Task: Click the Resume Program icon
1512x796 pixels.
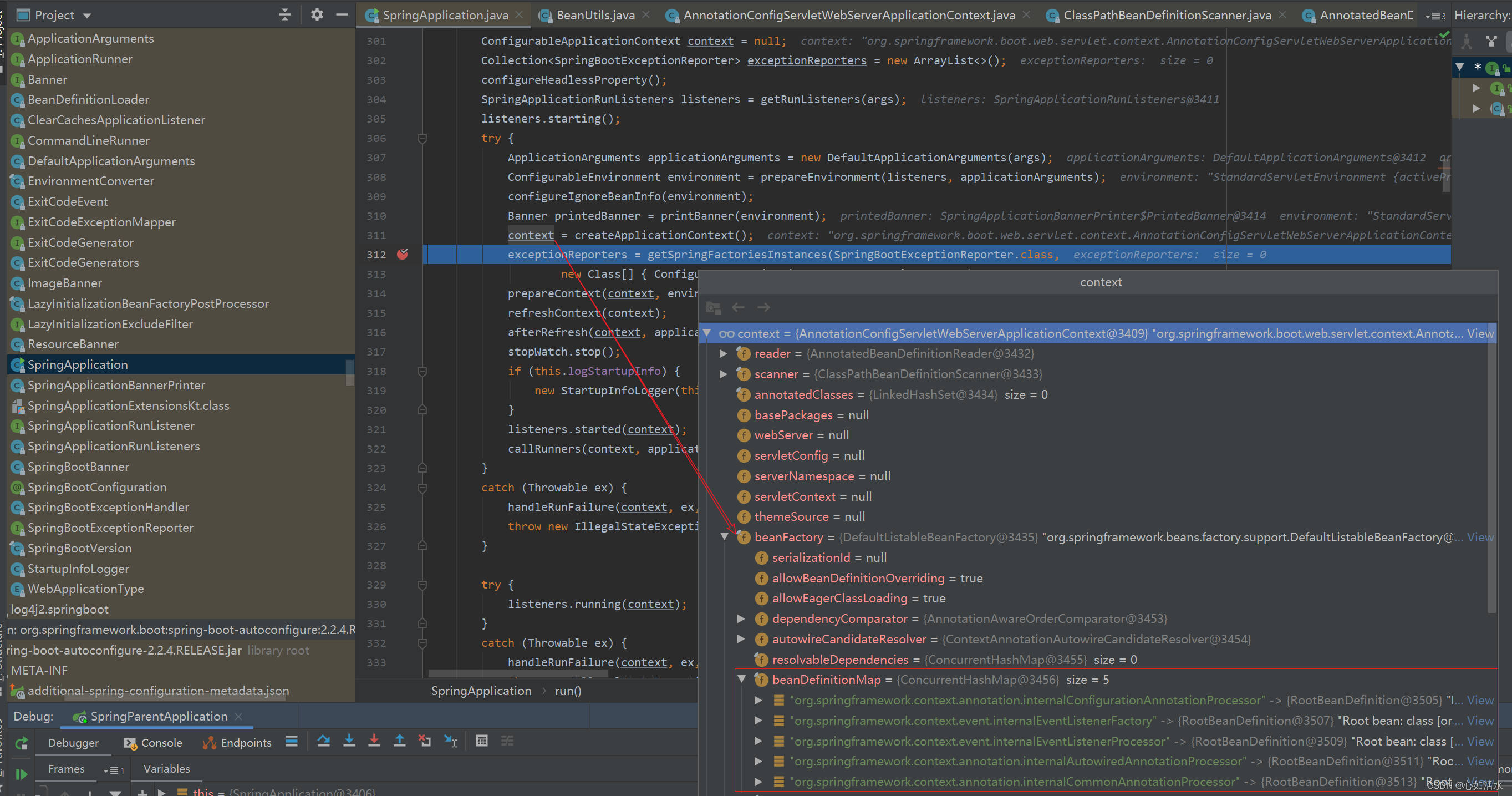Action: click(21, 774)
